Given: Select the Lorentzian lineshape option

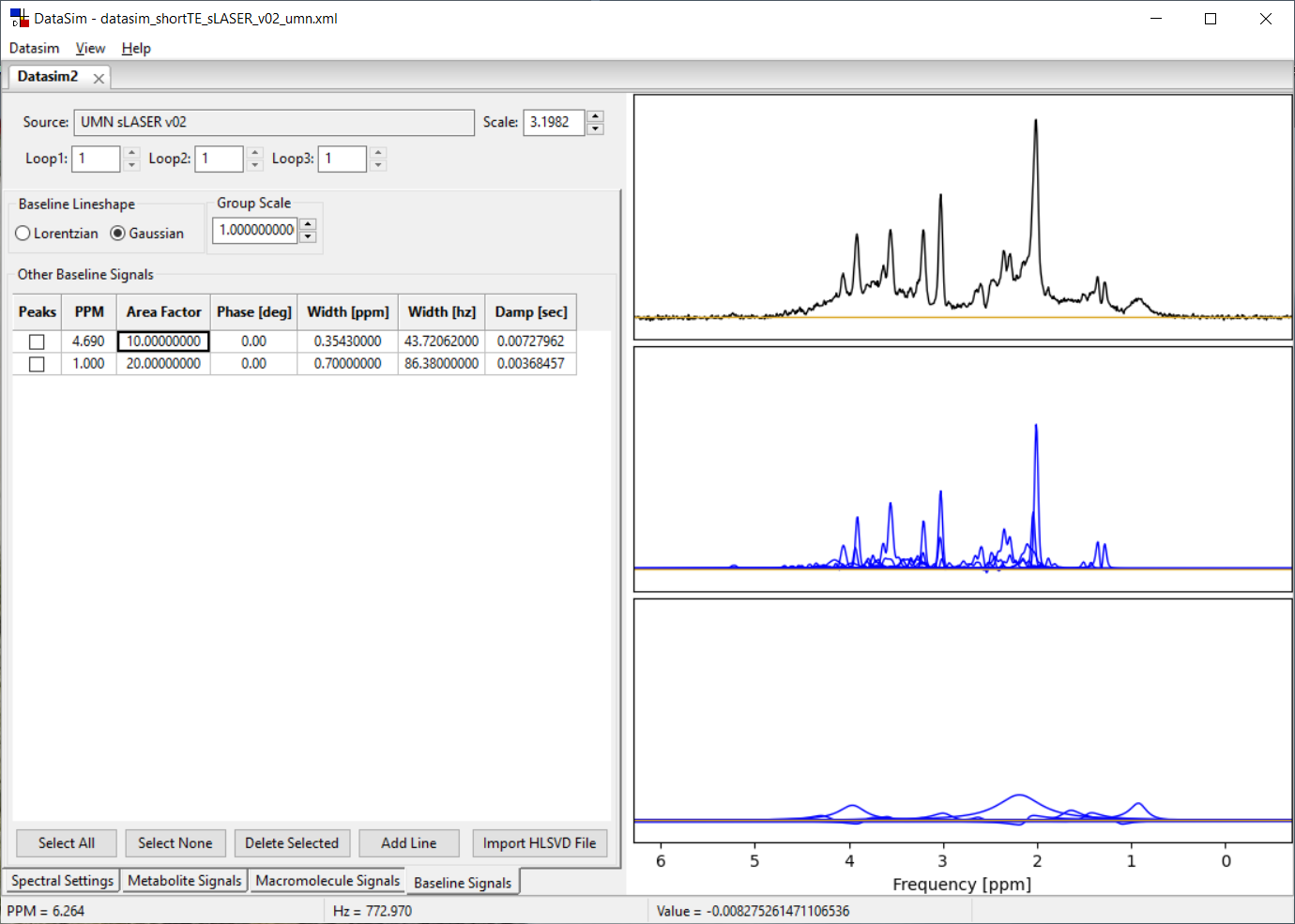Looking at the screenshot, I should coord(23,234).
